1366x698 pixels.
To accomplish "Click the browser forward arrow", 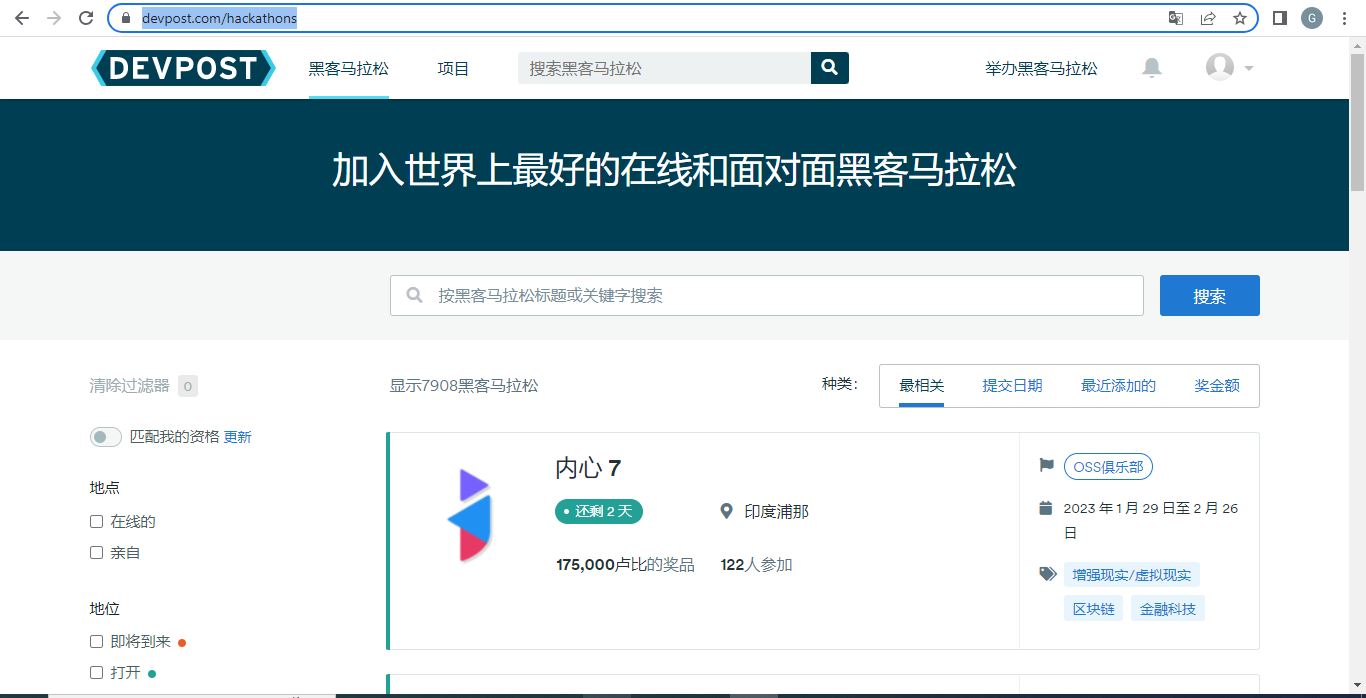I will (54, 18).
